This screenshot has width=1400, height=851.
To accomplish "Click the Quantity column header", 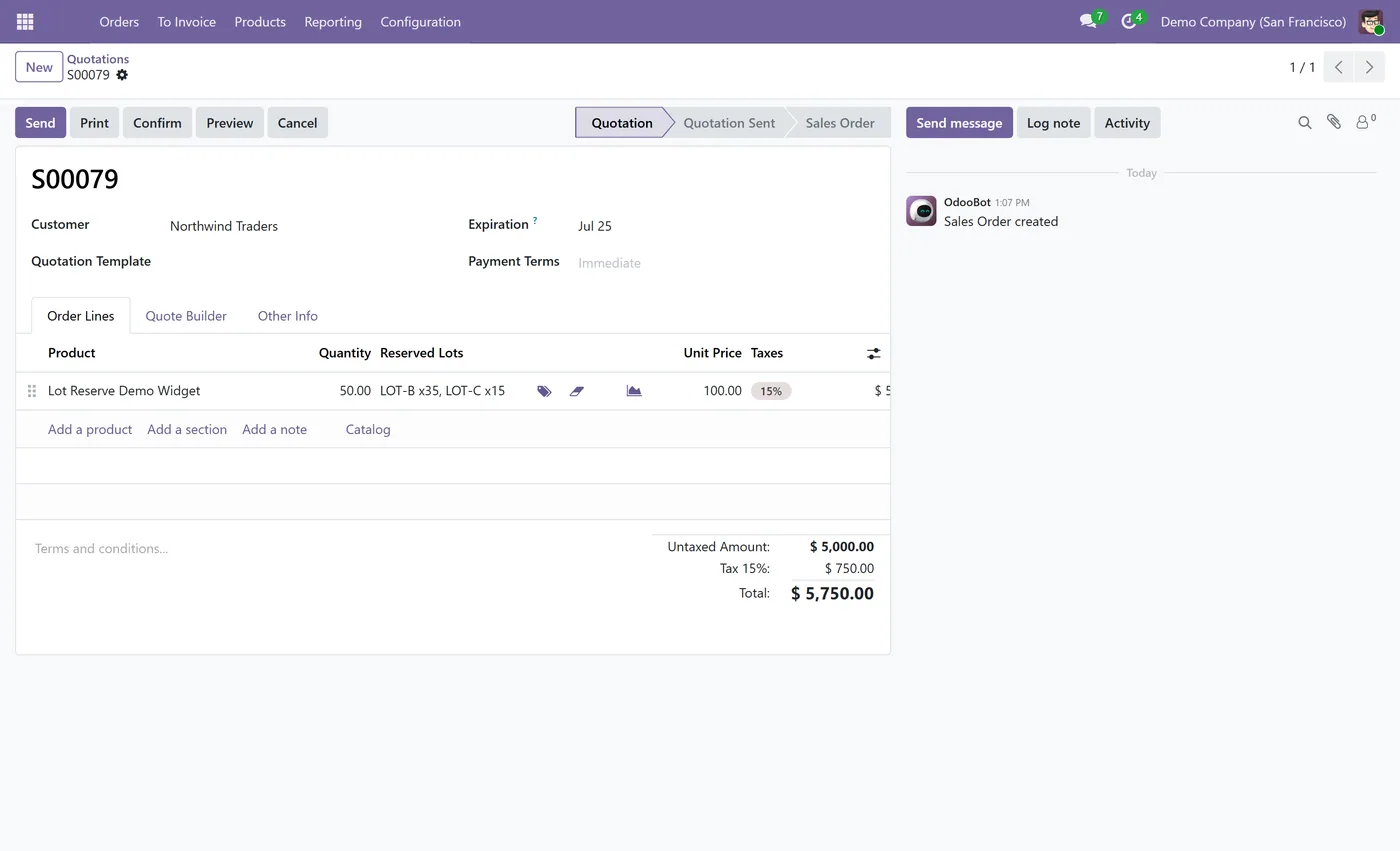I will coord(345,353).
